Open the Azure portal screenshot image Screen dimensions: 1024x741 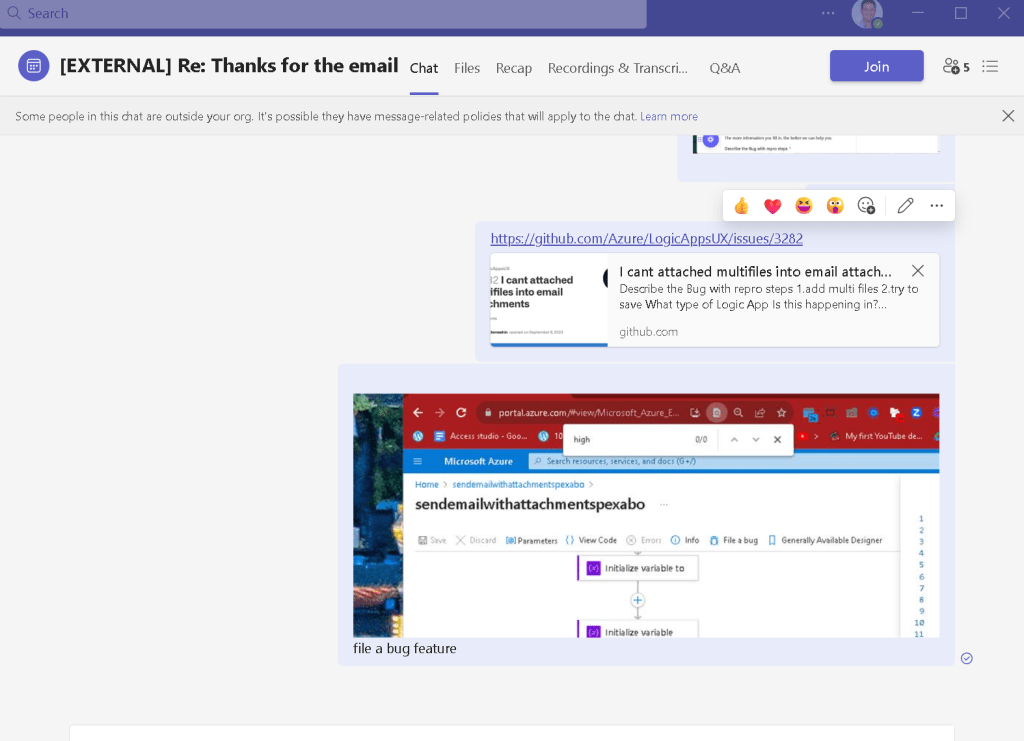tap(646, 515)
